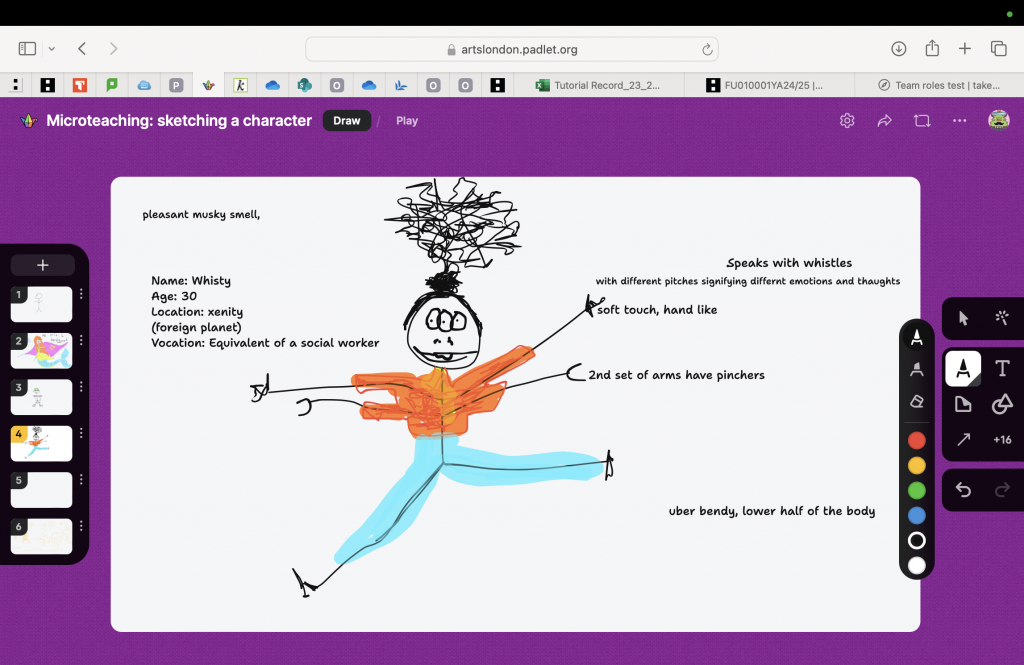Switch to Draw mode
Screen dimensions: 1024x665
point(347,121)
